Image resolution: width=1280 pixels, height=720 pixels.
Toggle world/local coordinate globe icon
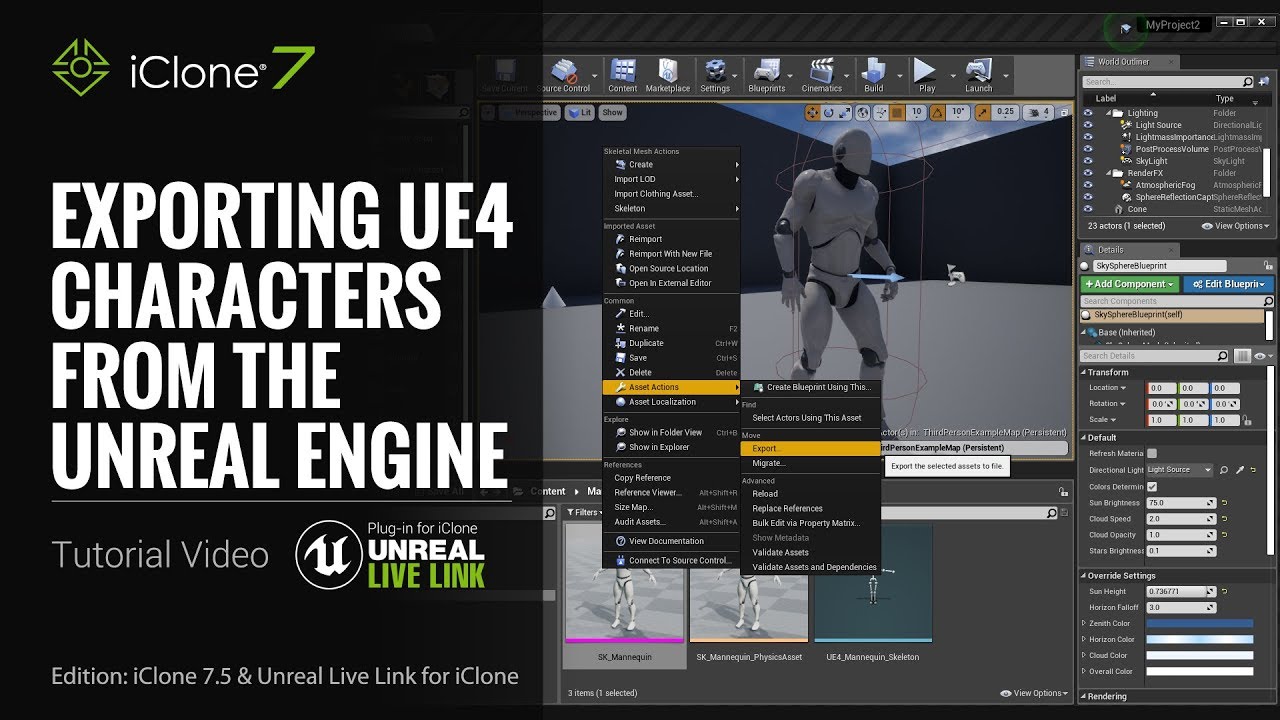[x=863, y=113]
